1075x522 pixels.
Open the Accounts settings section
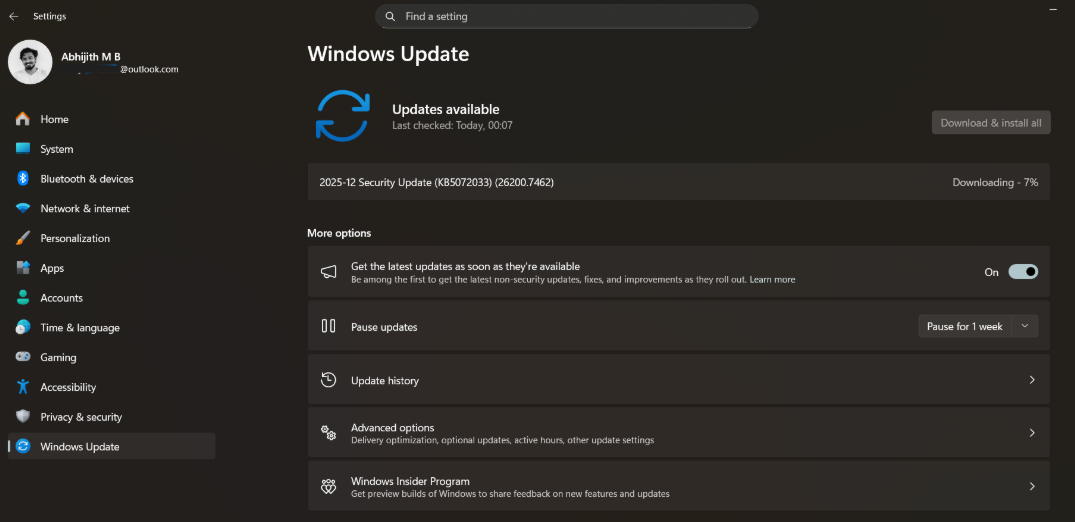(61, 298)
